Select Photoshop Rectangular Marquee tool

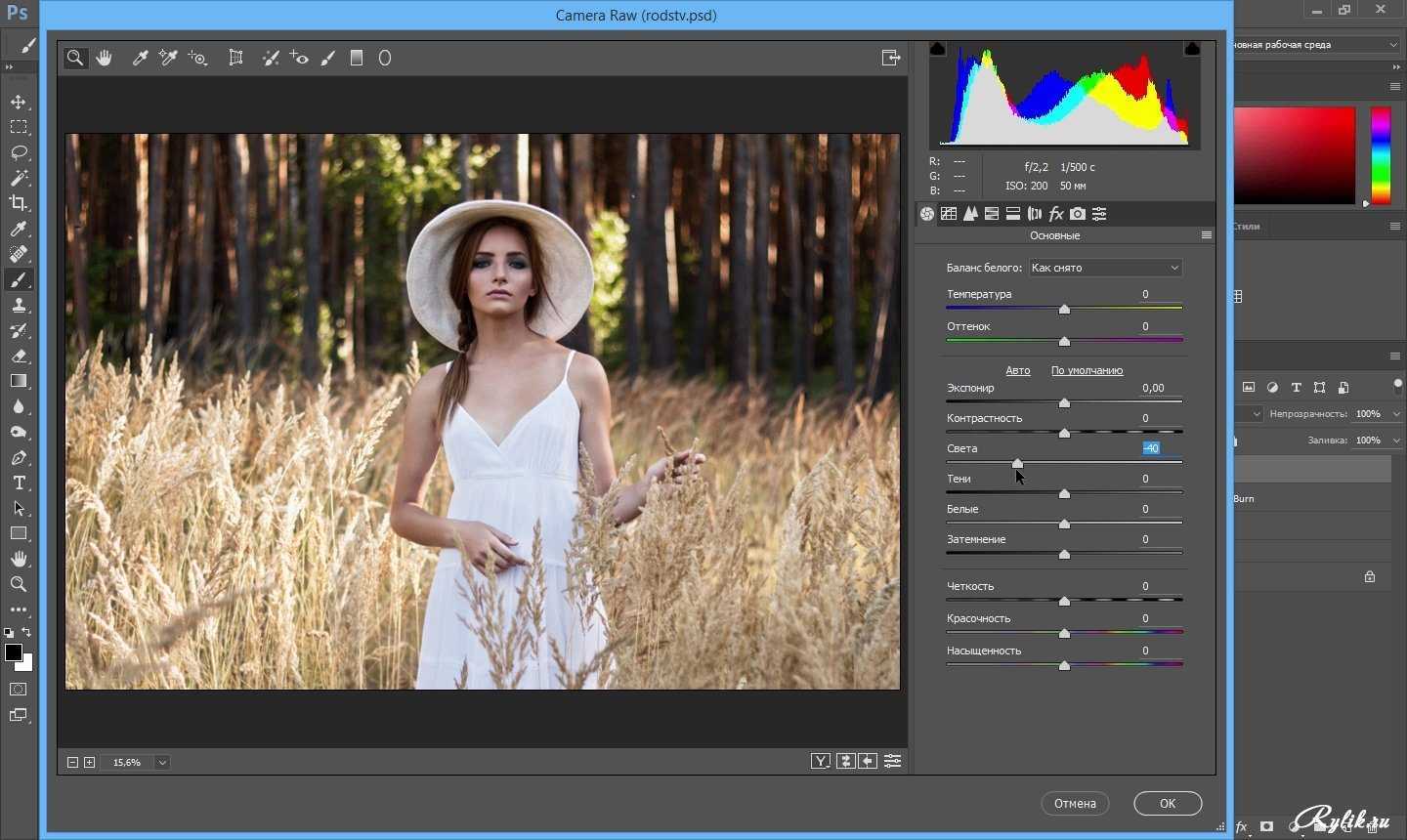(19, 127)
